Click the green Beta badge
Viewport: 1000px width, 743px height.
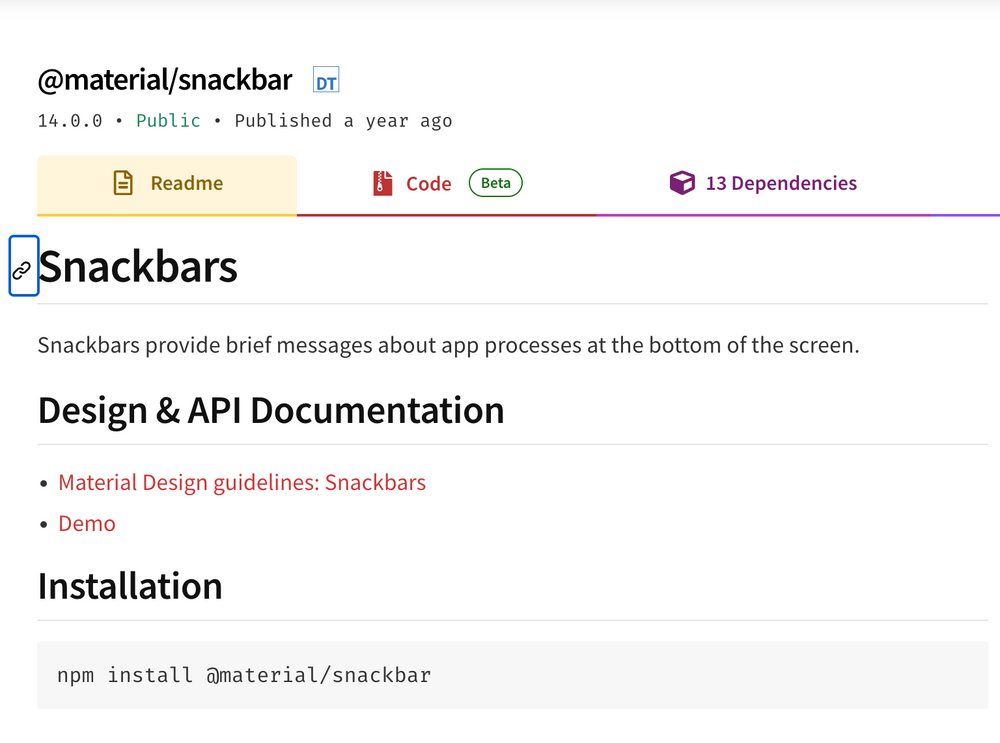pos(496,183)
